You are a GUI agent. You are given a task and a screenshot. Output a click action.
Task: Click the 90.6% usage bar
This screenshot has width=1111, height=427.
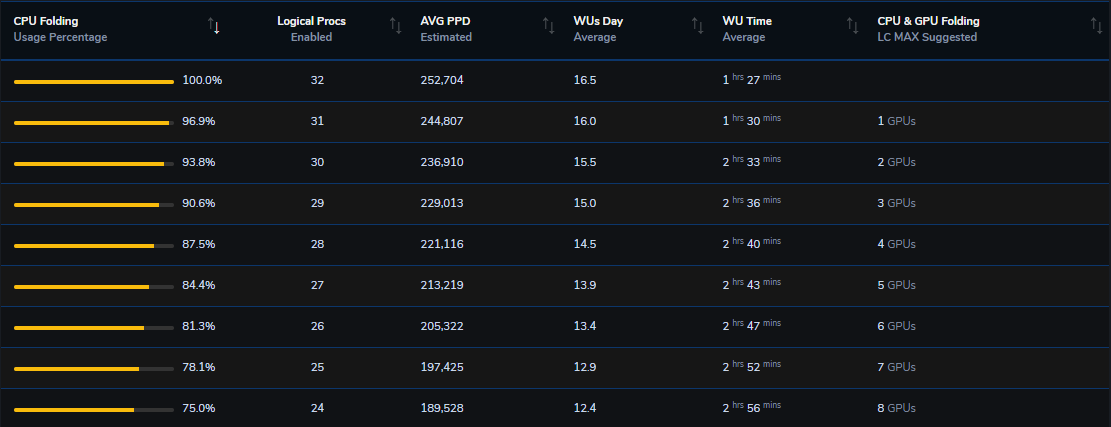[94, 205]
